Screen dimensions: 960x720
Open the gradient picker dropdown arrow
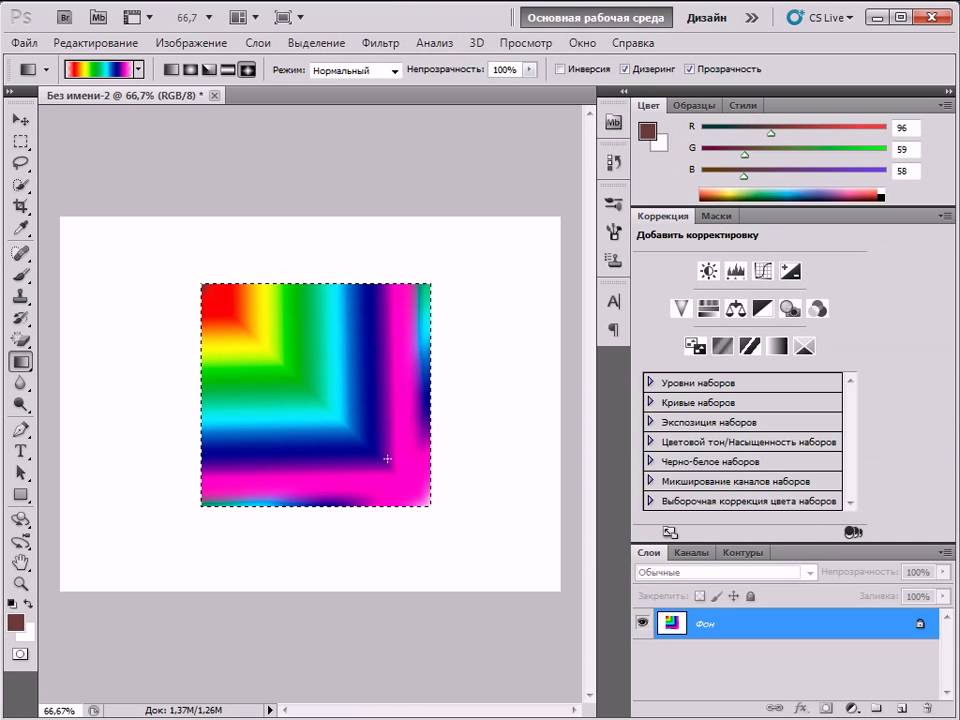(x=138, y=70)
